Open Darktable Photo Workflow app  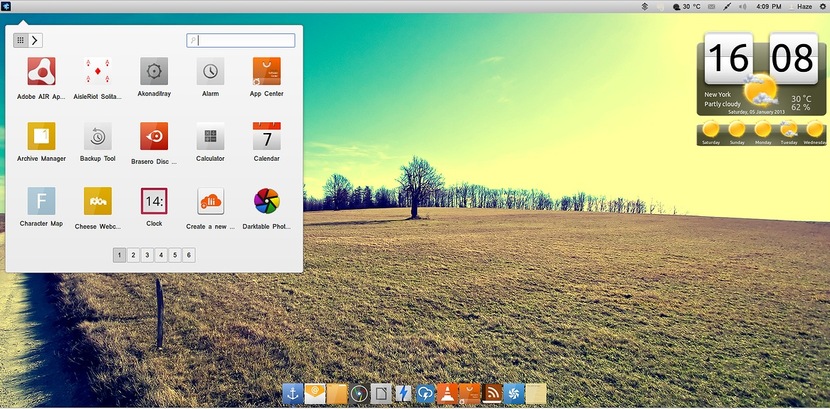pyautogui.click(x=266, y=201)
